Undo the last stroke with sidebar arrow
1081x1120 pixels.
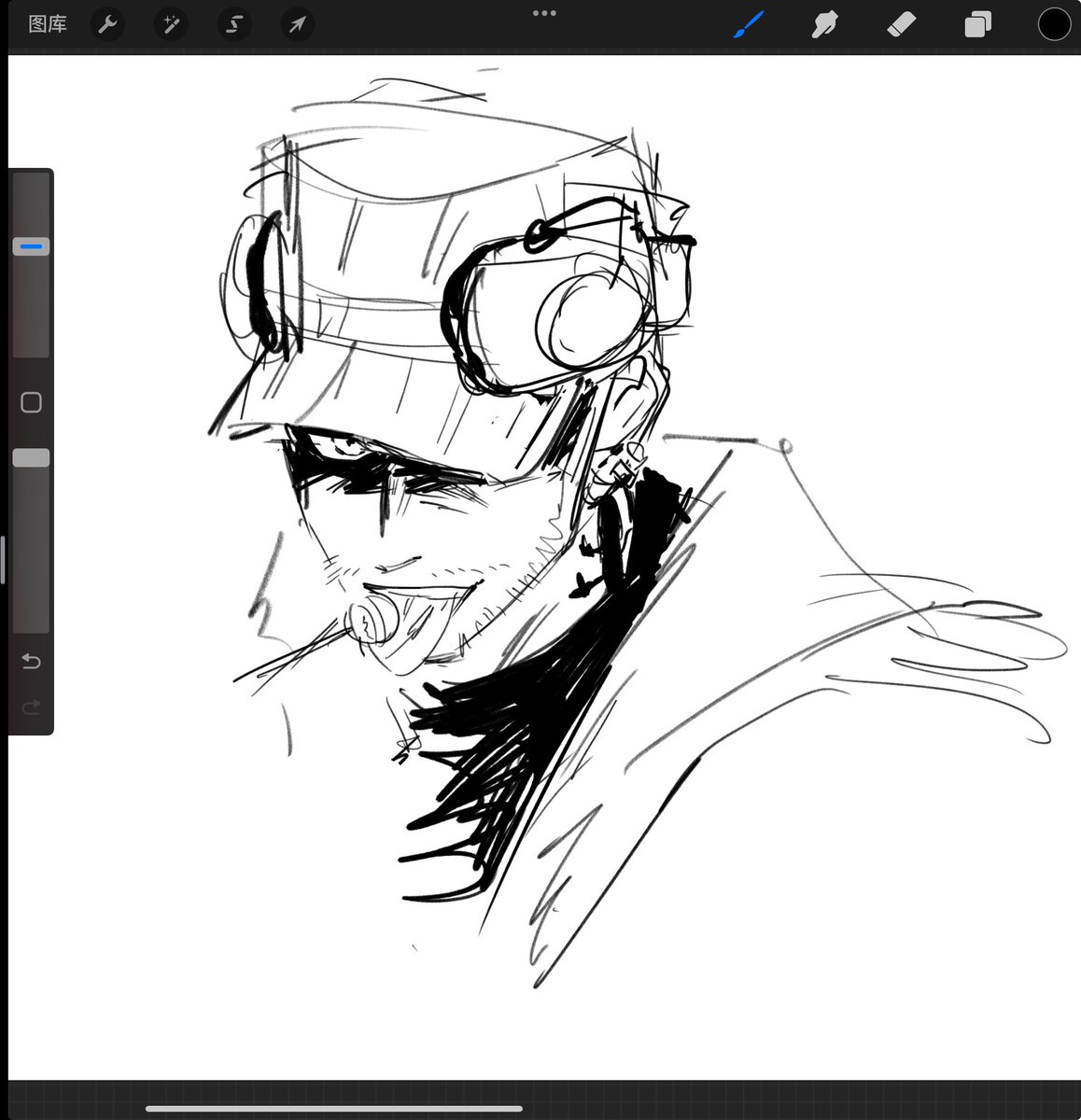tap(31, 661)
